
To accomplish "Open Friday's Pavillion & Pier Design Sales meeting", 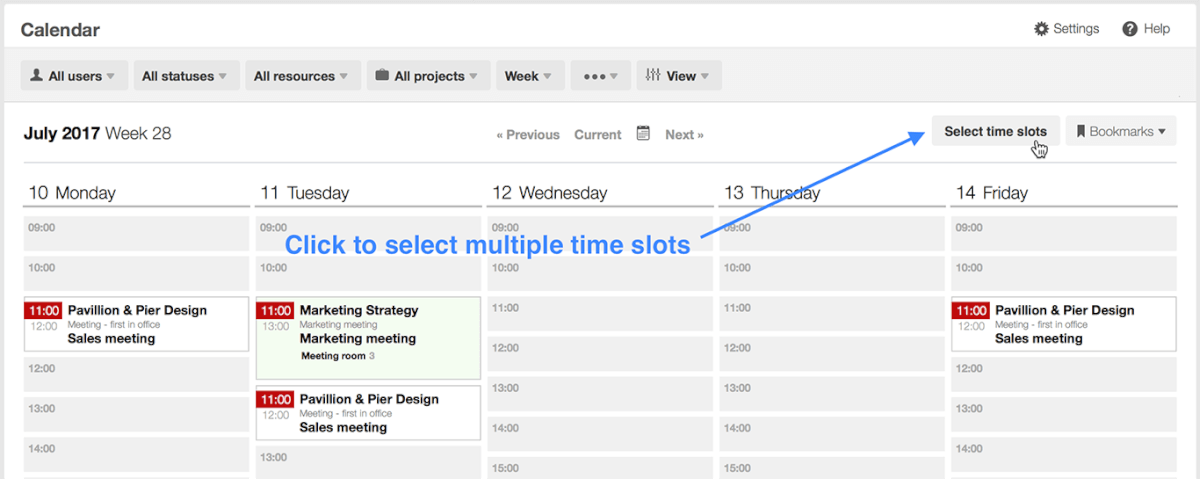I will coord(1064,324).
